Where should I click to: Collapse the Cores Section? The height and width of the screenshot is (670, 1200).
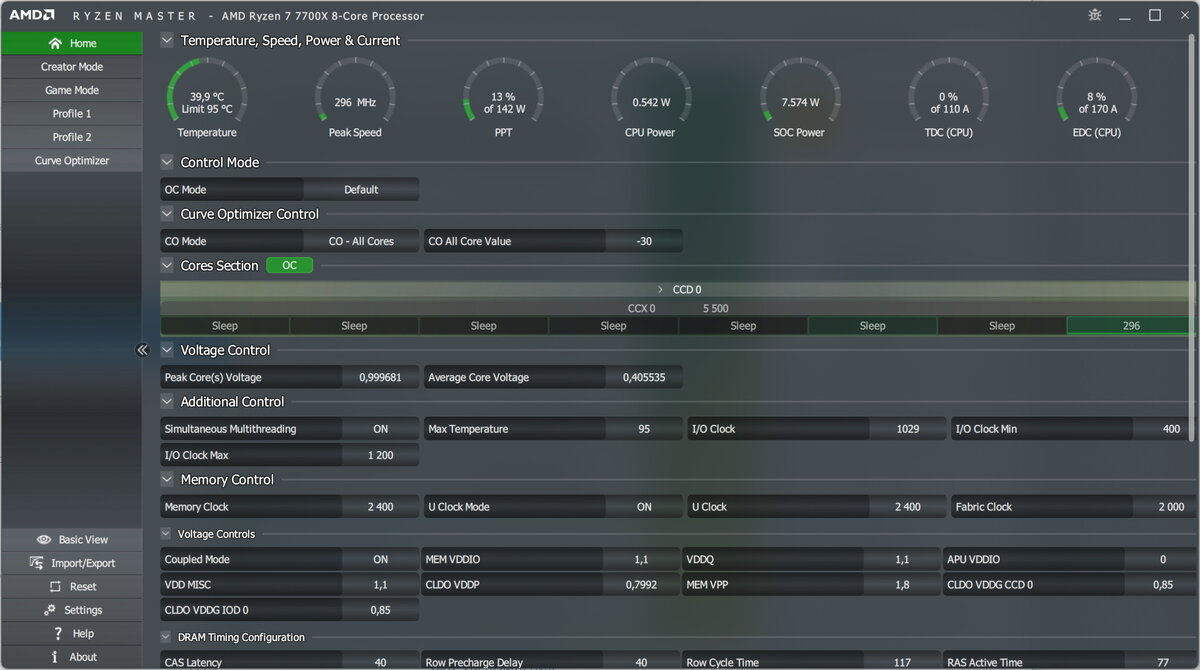(167, 266)
